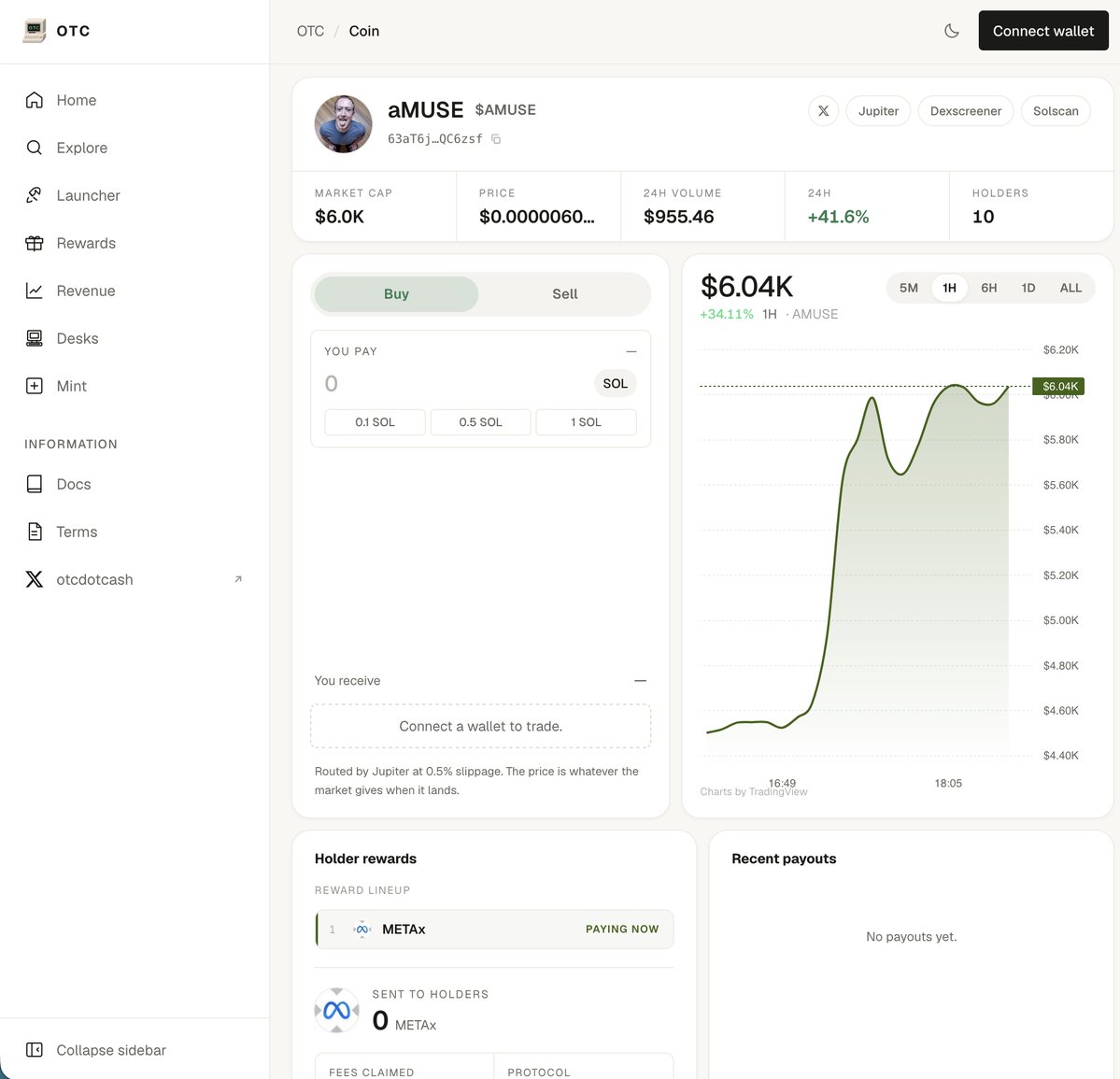Click the X logo beside otcdotcash

click(35, 579)
